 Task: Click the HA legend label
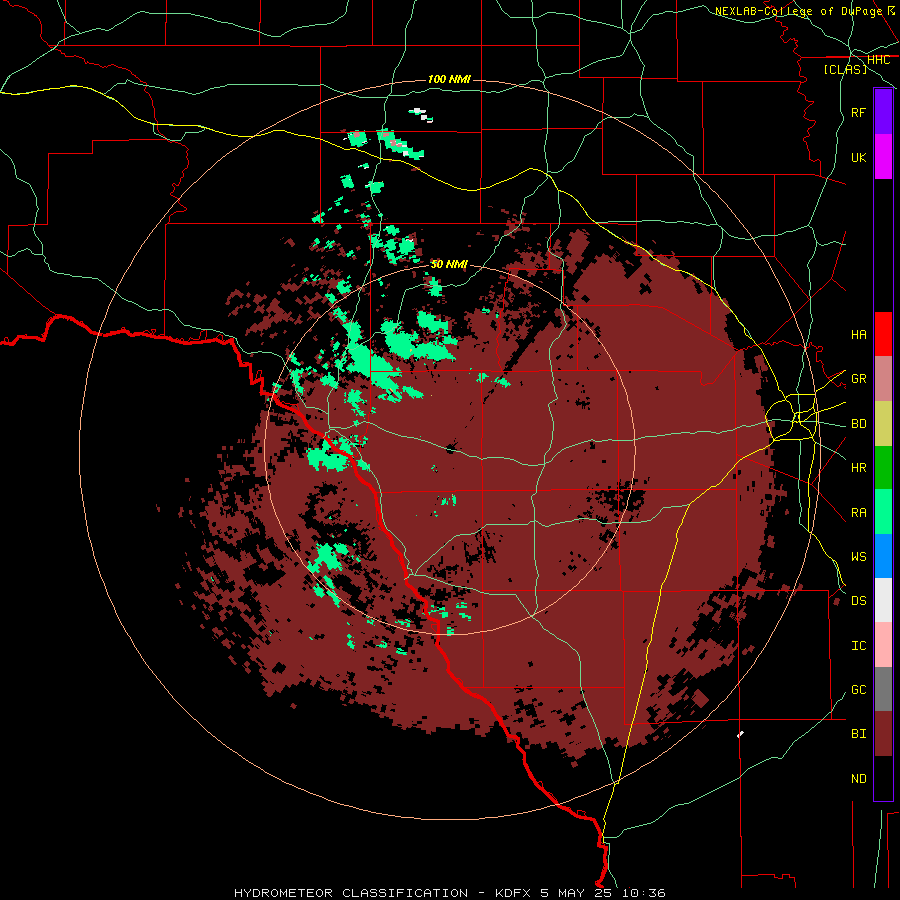(859, 334)
